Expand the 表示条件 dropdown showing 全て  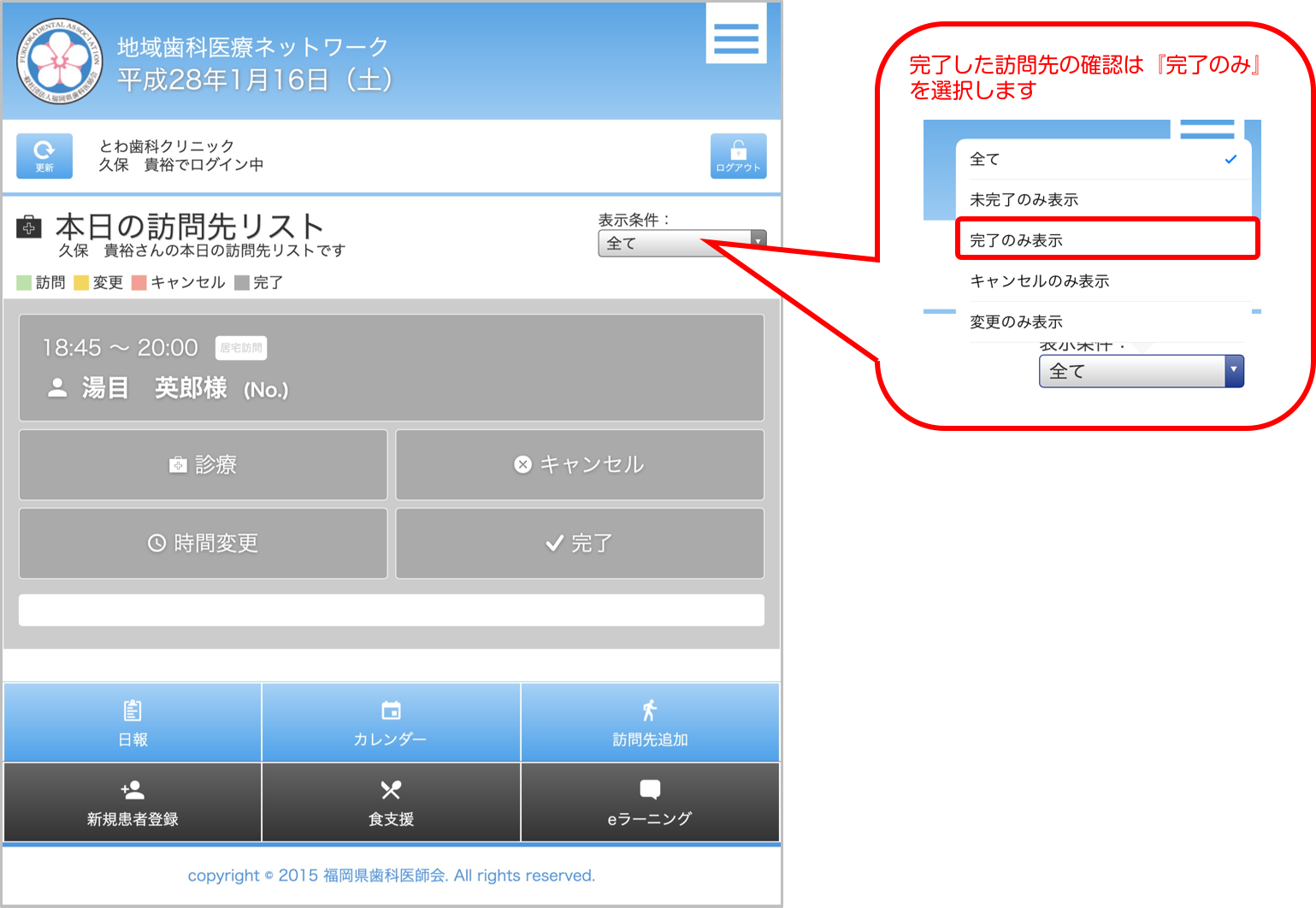(x=682, y=244)
